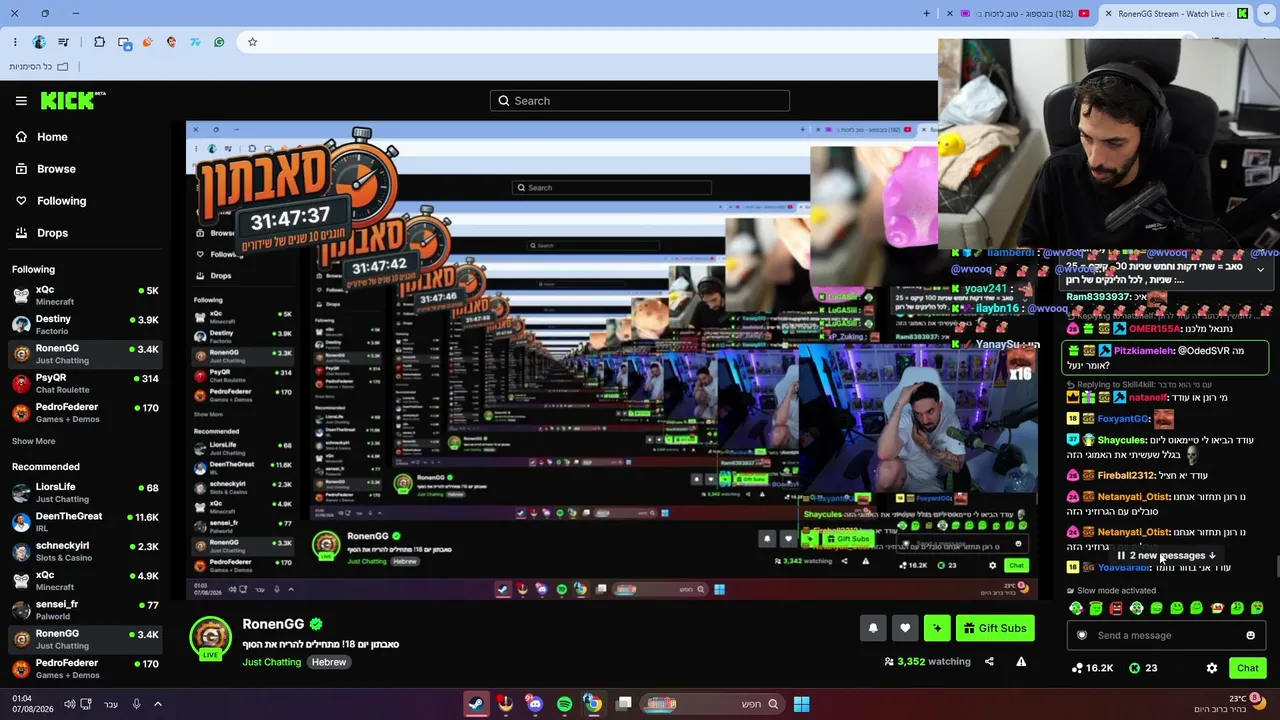Click the Grammarly extension icon
Viewport: 1280px width, 720px height.
[219, 42]
